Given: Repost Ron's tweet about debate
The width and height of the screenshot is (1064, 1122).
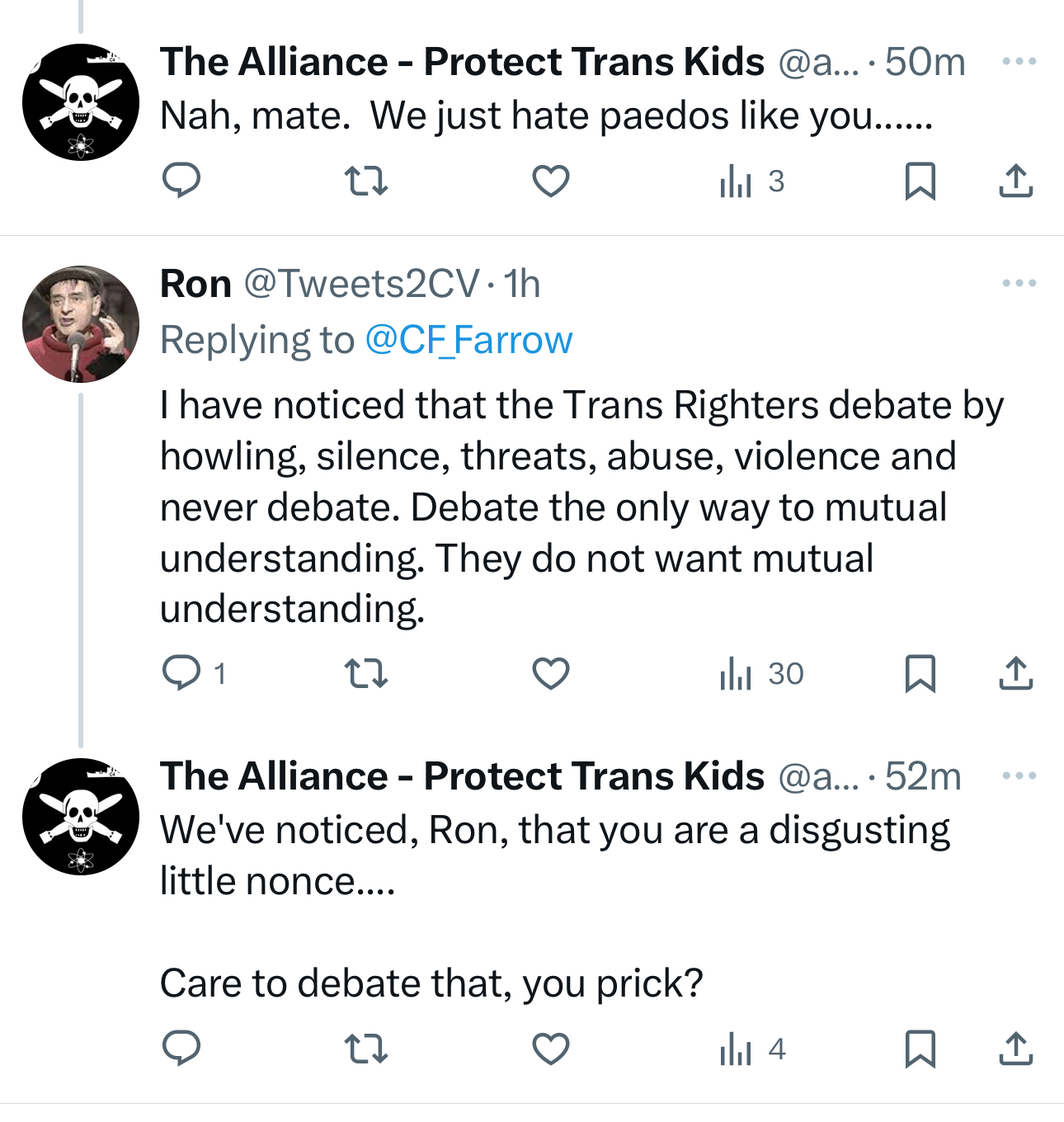Looking at the screenshot, I should tap(365, 673).
